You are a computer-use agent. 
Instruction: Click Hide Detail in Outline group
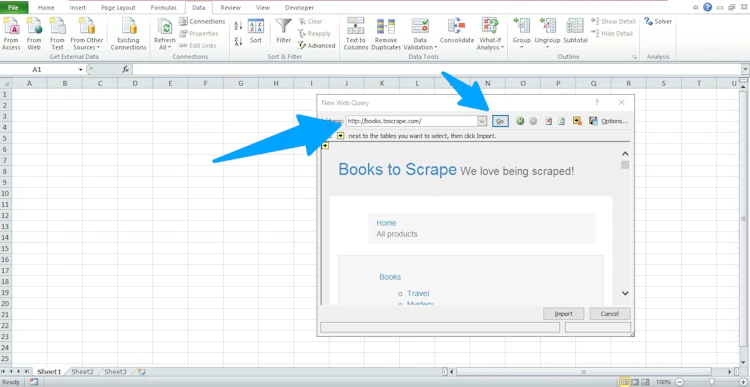[x=612, y=33]
